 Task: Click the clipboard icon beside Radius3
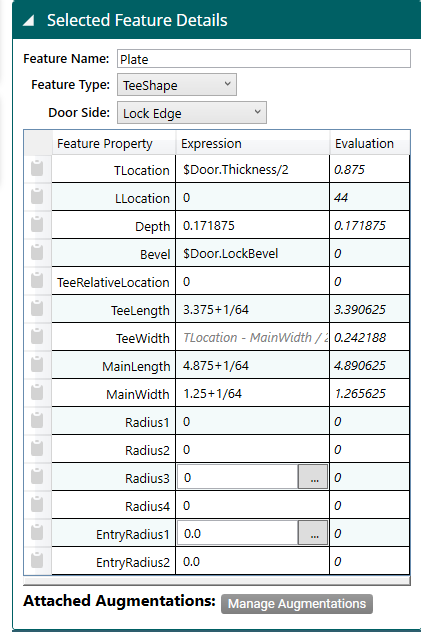pyautogui.click(x=37, y=476)
